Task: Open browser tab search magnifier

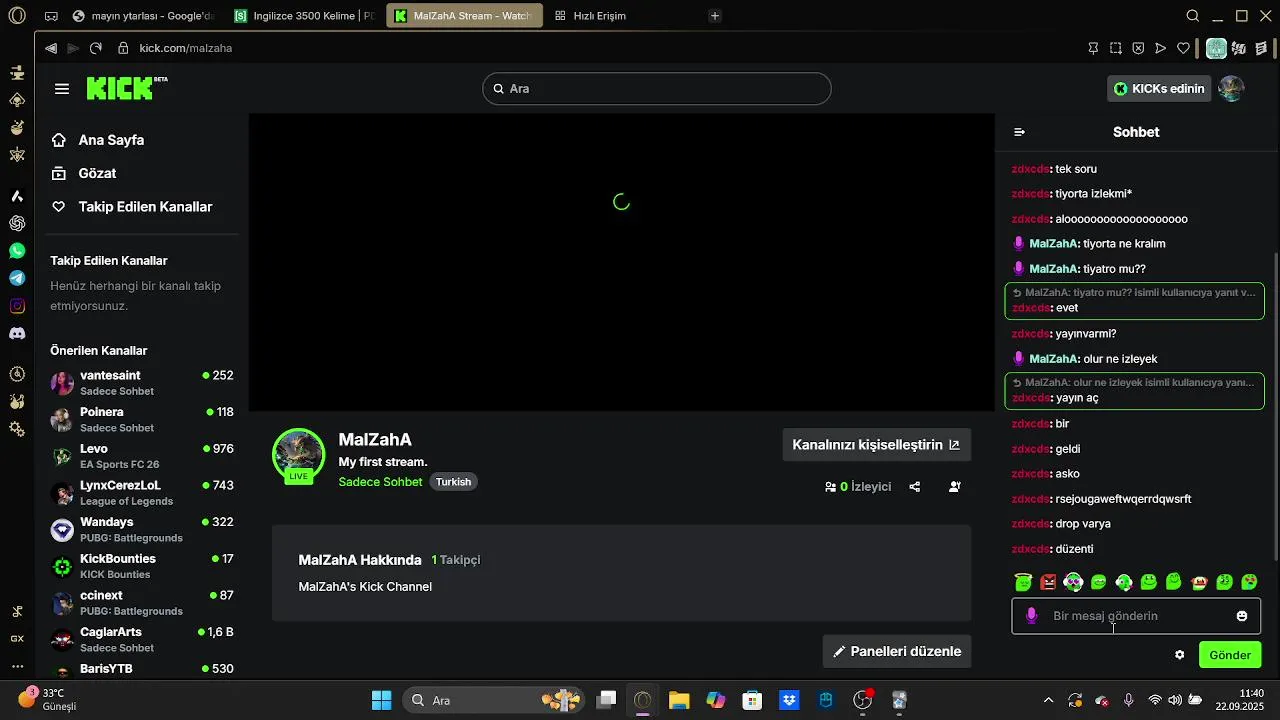Action: tap(1192, 16)
